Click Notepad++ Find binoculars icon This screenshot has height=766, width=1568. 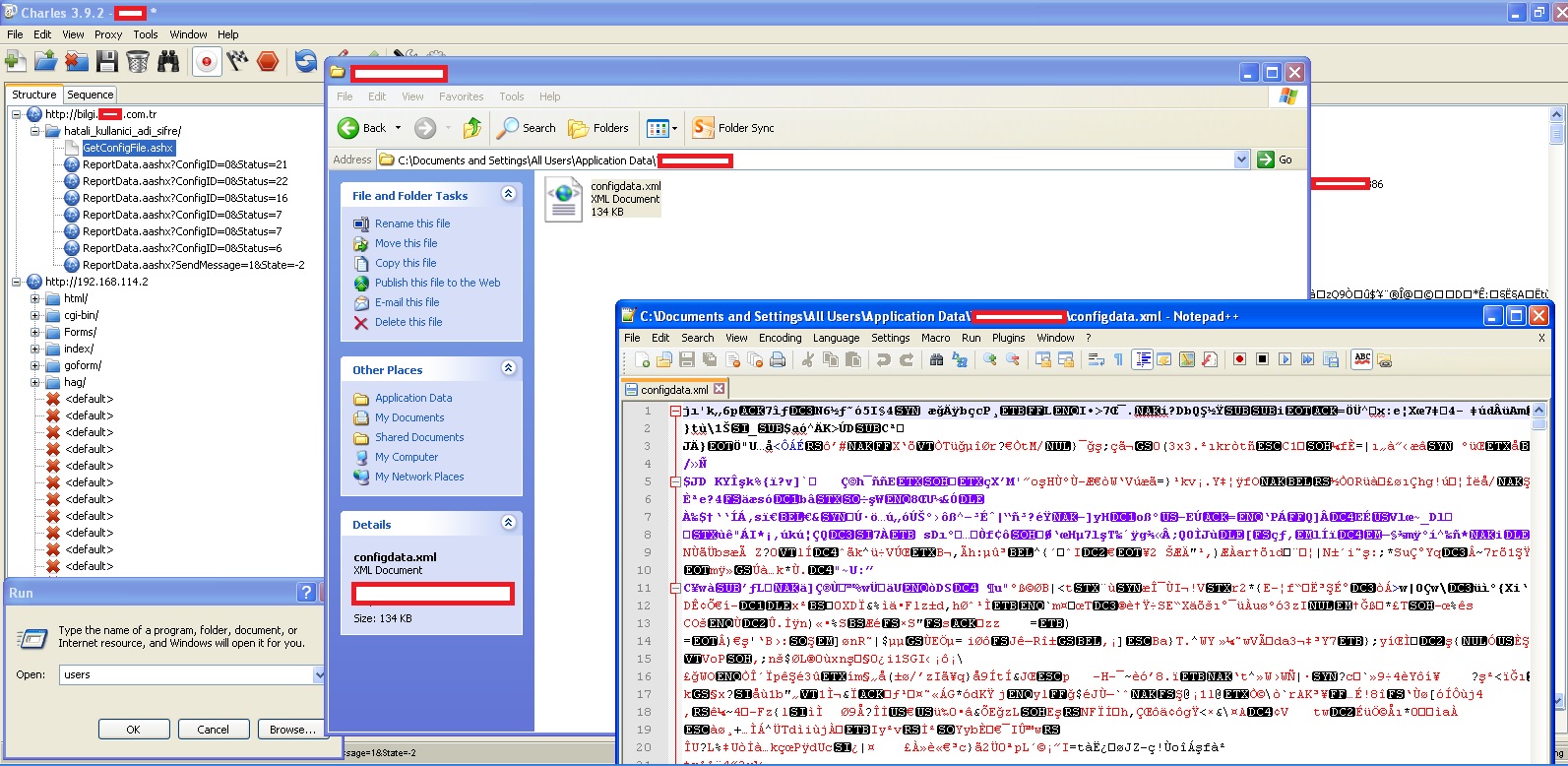click(937, 360)
